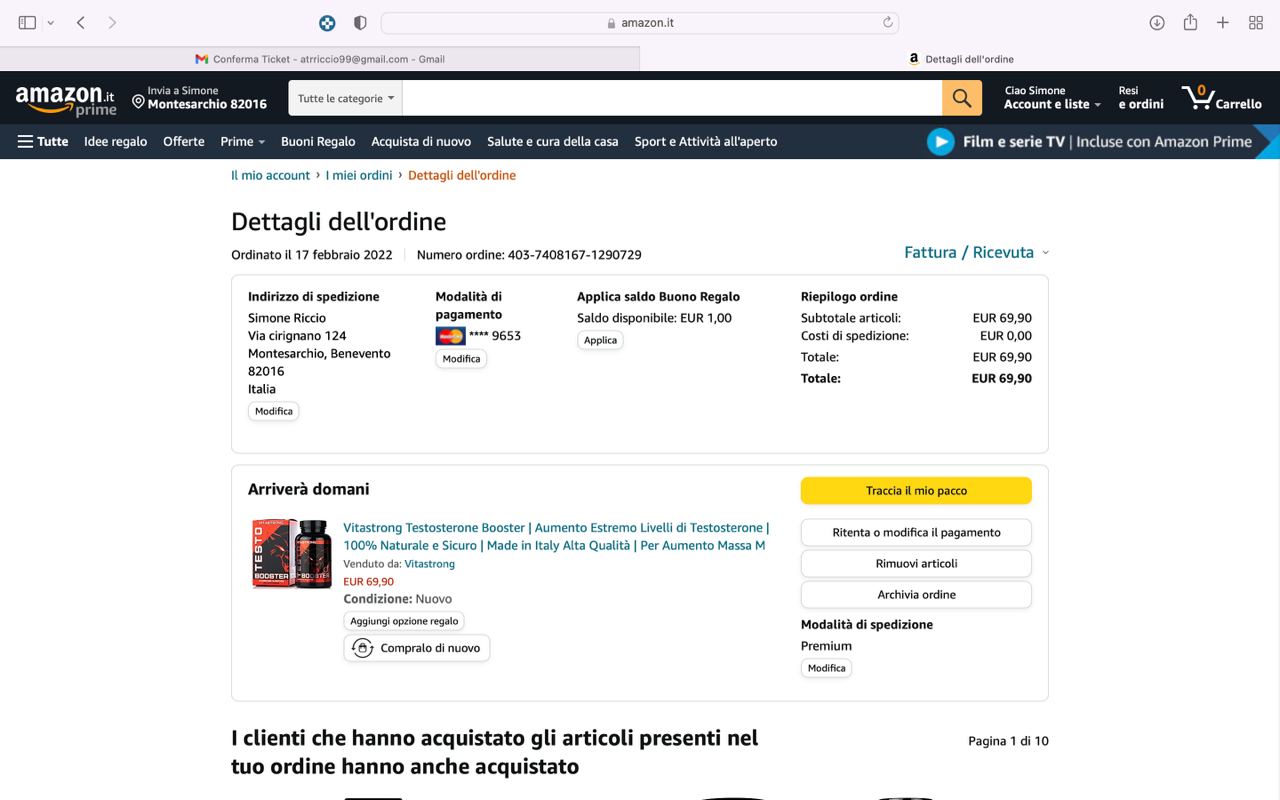
Task: Open Safari tab overview icon
Action: [1256, 22]
